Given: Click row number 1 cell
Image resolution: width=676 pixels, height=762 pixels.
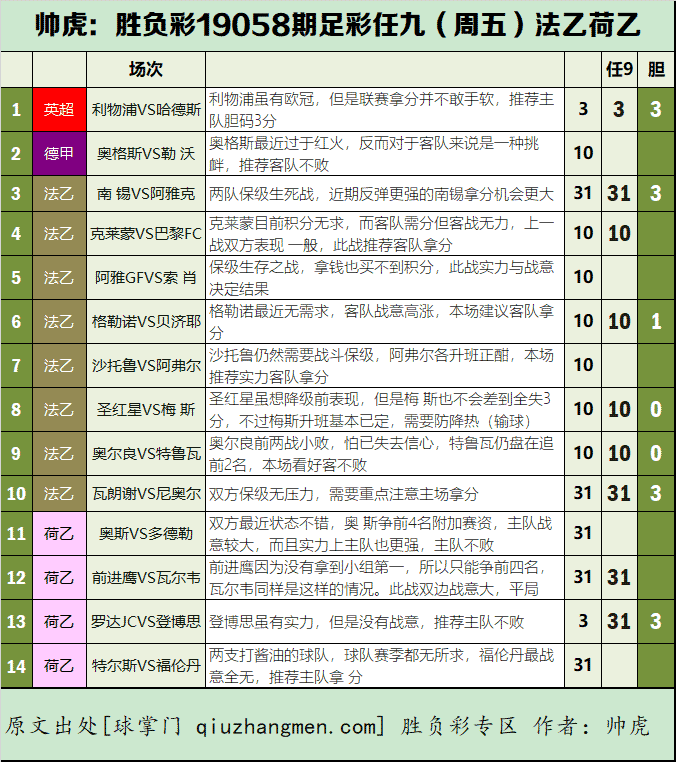Looking at the screenshot, I should 17,109.
